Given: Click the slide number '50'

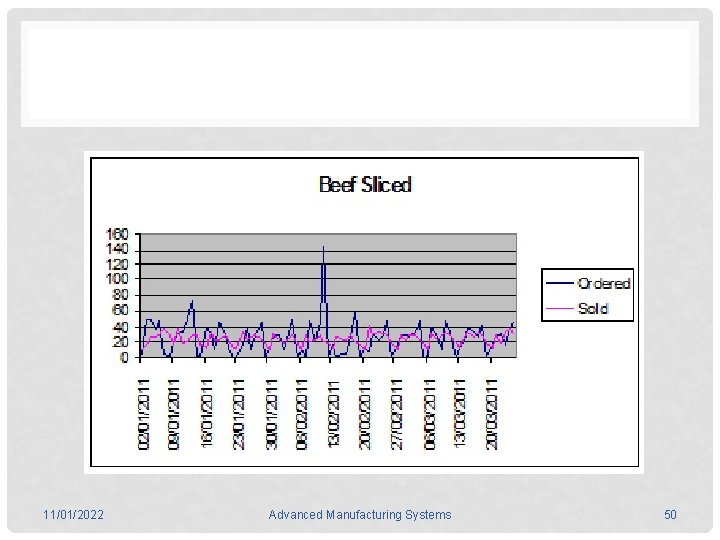Looking at the screenshot, I should [x=670, y=514].
